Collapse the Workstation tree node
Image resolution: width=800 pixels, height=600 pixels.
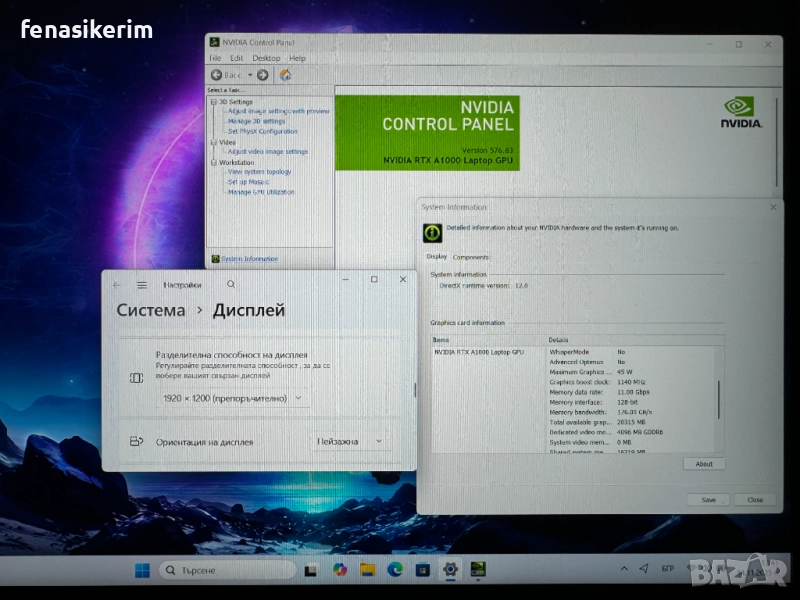(213, 162)
